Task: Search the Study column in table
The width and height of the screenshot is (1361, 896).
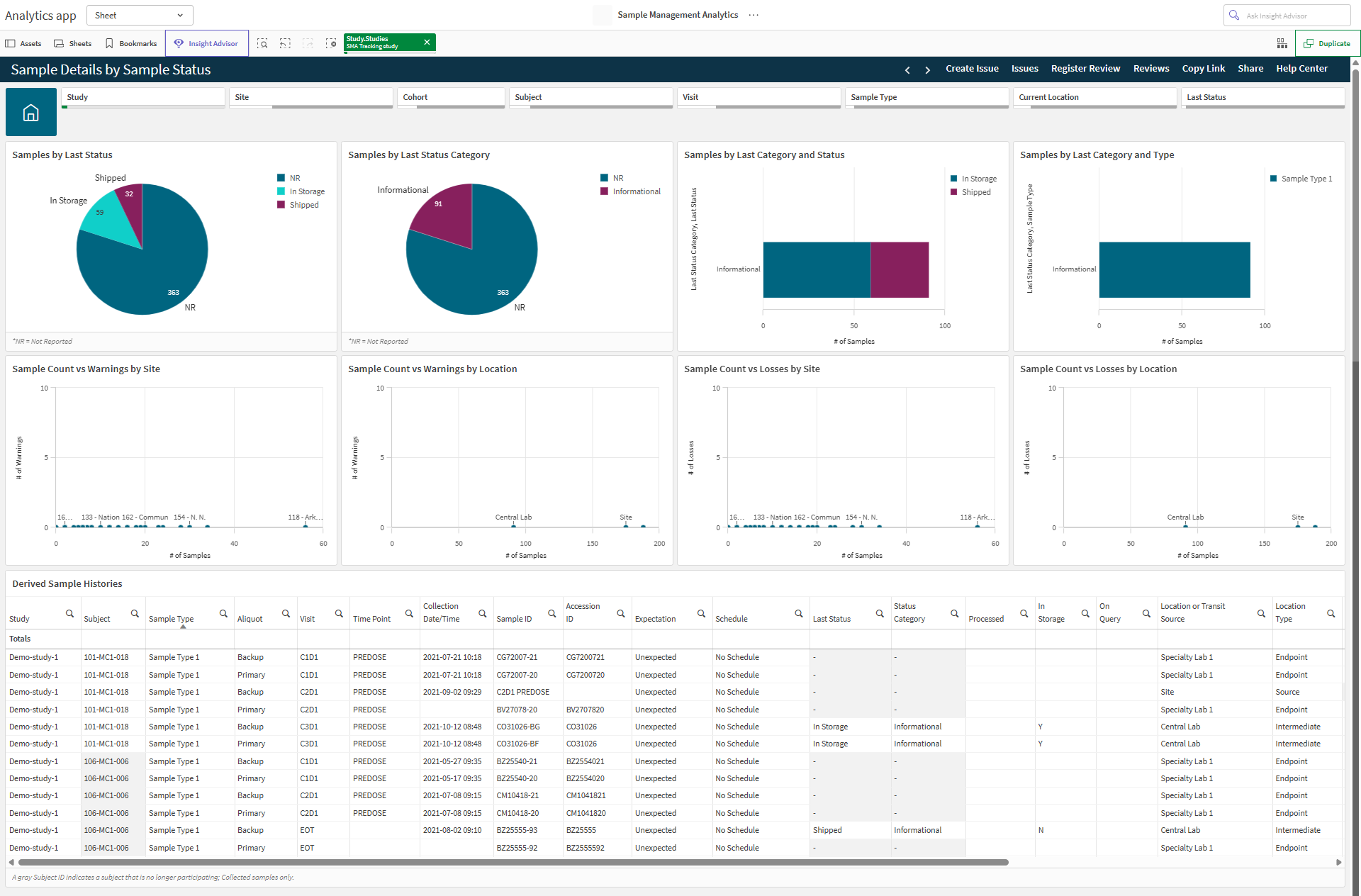Action: pyautogui.click(x=69, y=614)
